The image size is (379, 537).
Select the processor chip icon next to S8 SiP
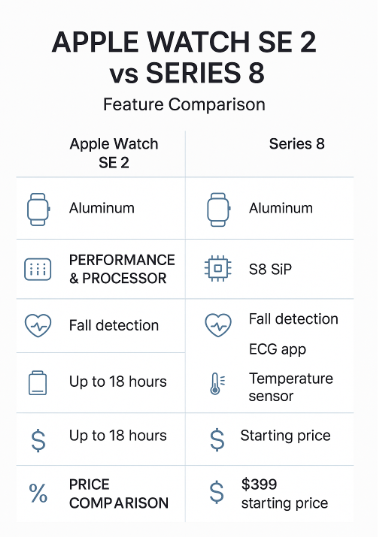(218, 268)
